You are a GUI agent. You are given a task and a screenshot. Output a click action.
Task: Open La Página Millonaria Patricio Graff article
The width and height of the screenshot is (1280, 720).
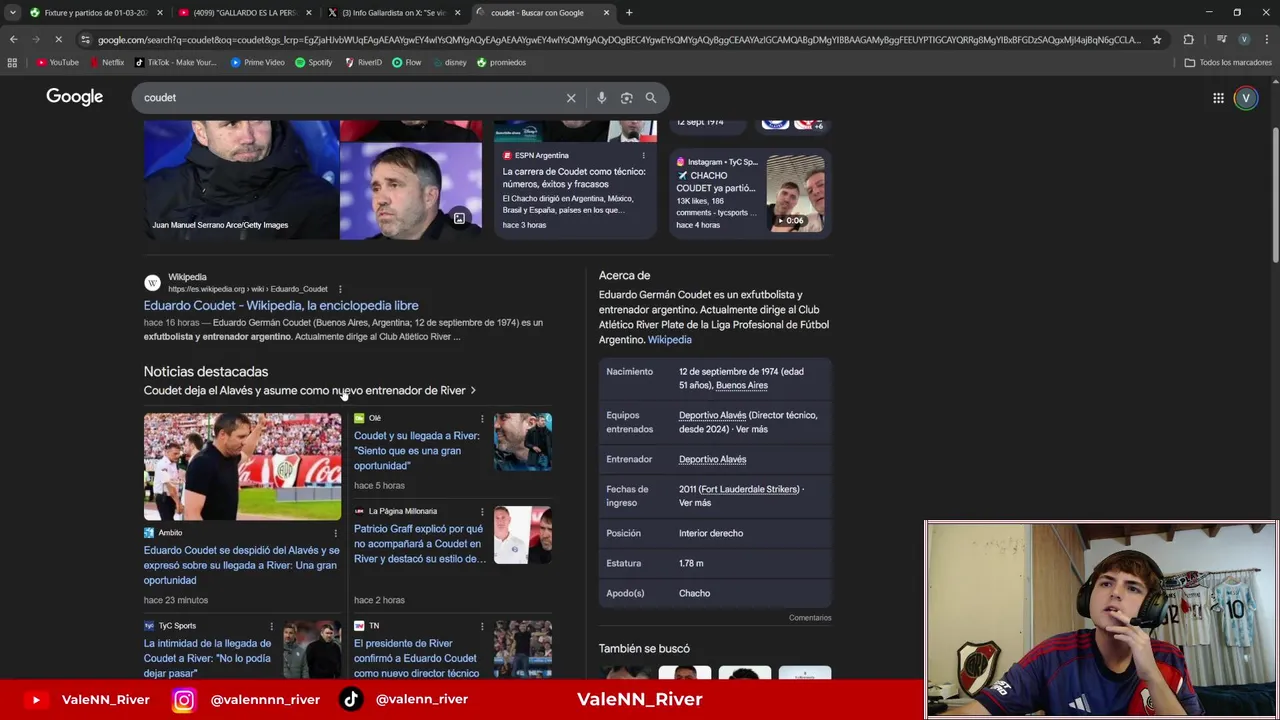pyautogui.click(x=419, y=543)
